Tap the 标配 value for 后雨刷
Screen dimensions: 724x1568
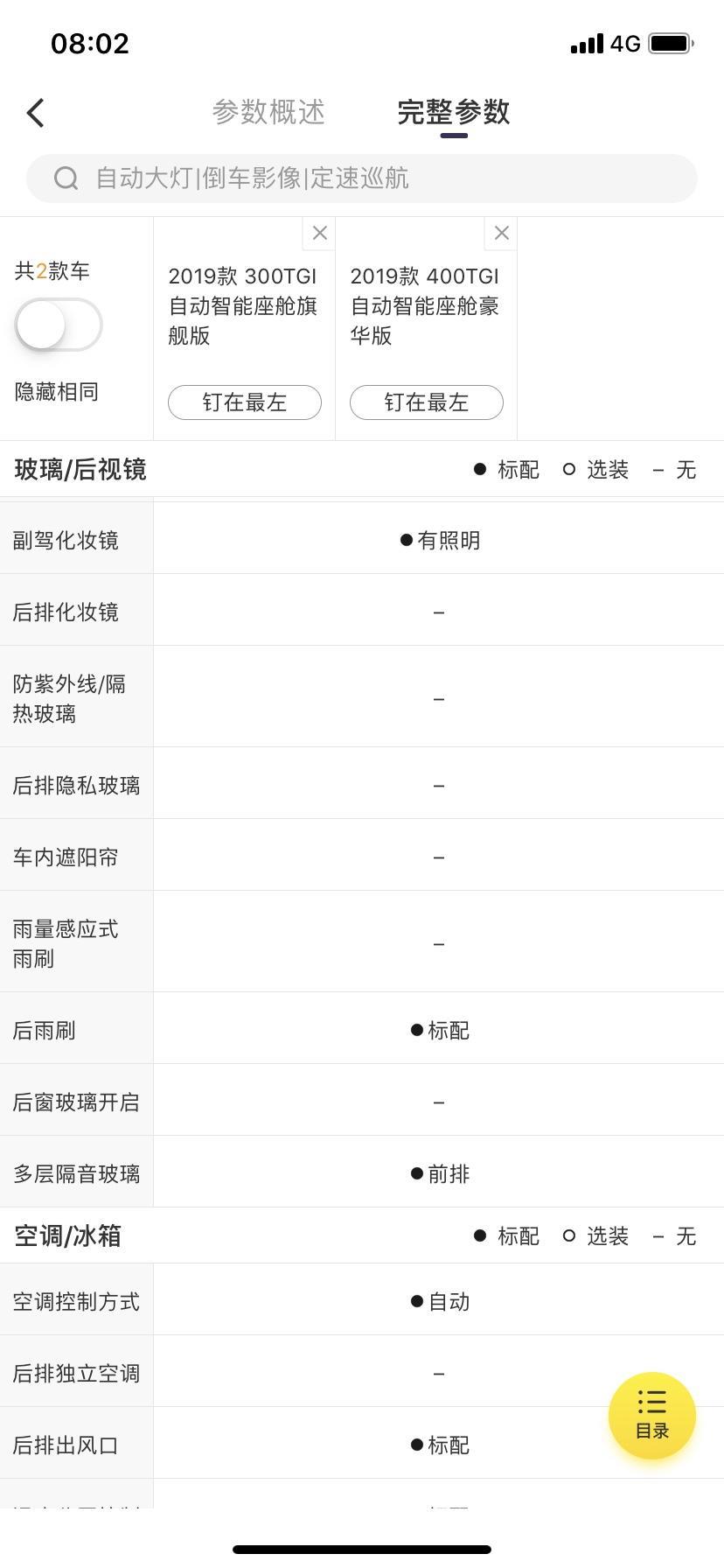click(x=440, y=1031)
